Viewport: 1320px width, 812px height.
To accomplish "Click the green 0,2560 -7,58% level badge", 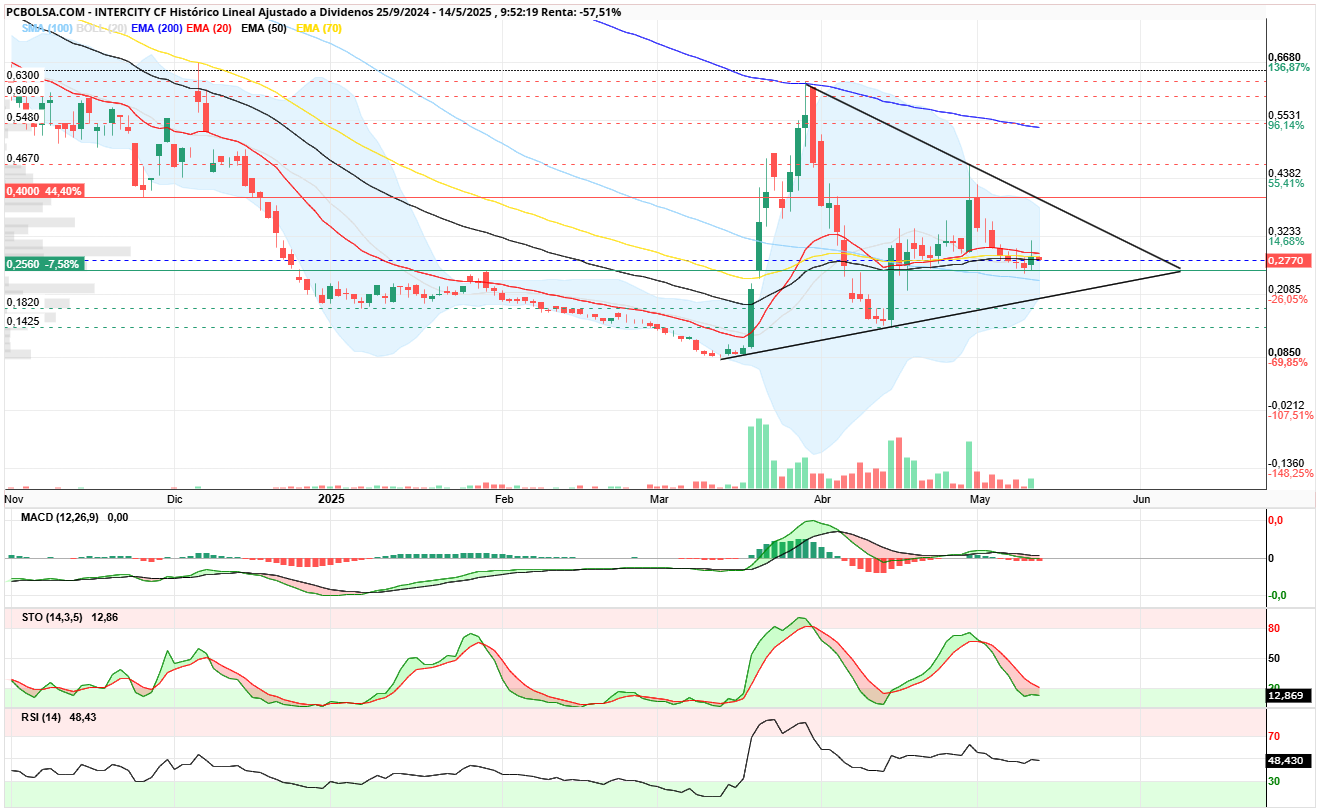I will 44,264.
